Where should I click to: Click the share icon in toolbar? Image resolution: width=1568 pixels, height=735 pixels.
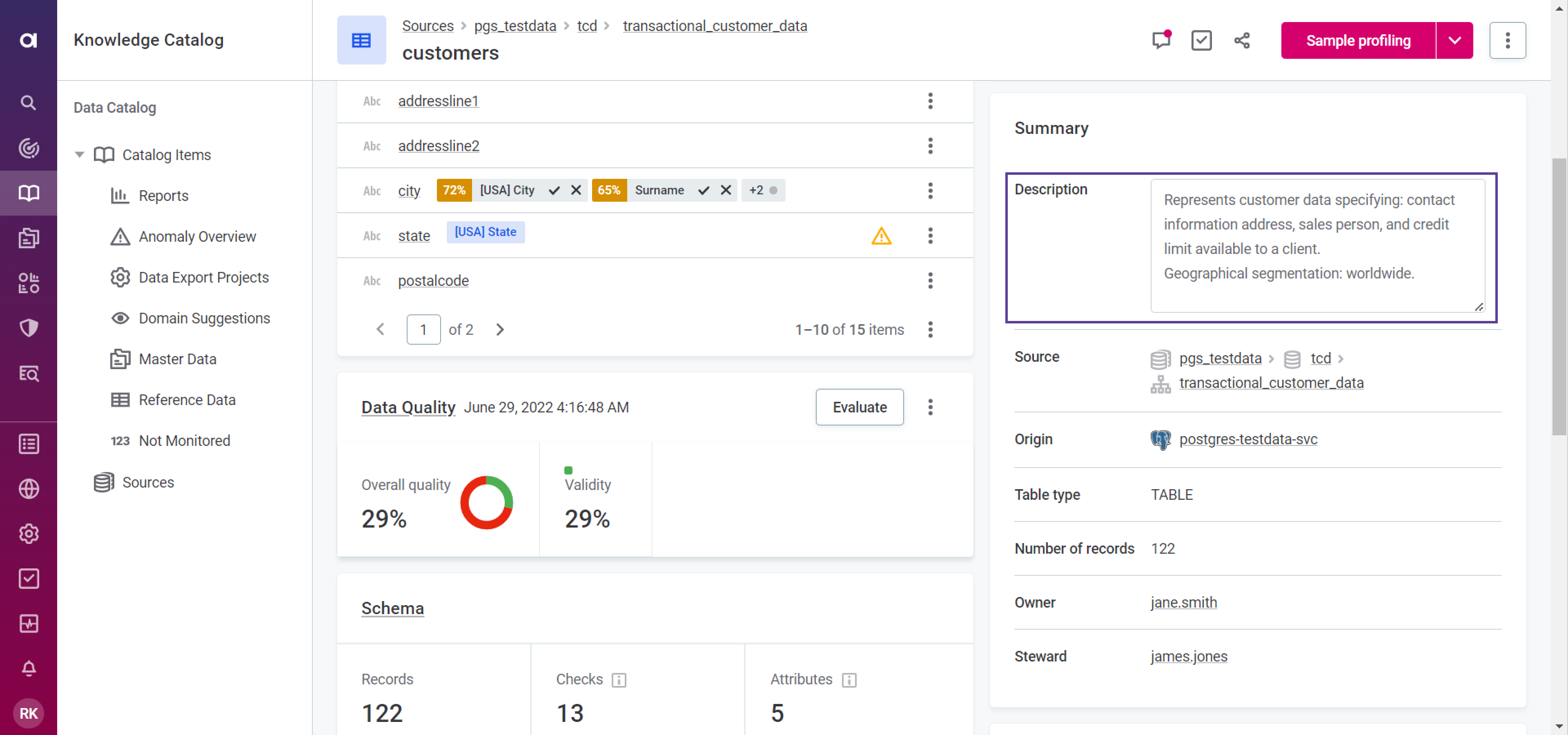(x=1242, y=41)
